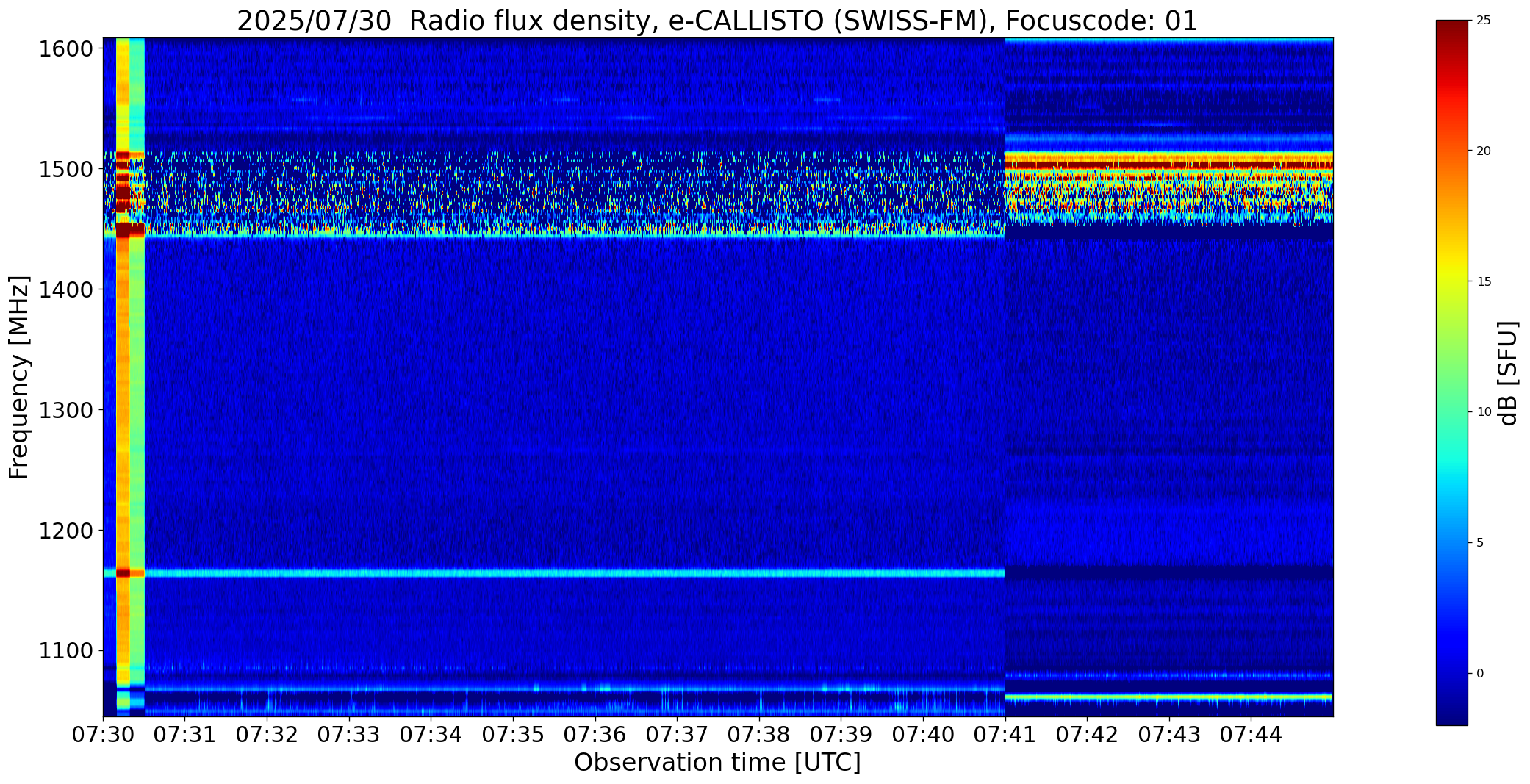Image resolution: width=1530 pixels, height=784 pixels.
Task: Click the colorbar tick label 0
Action: pyautogui.click(x=1480, y=674)
